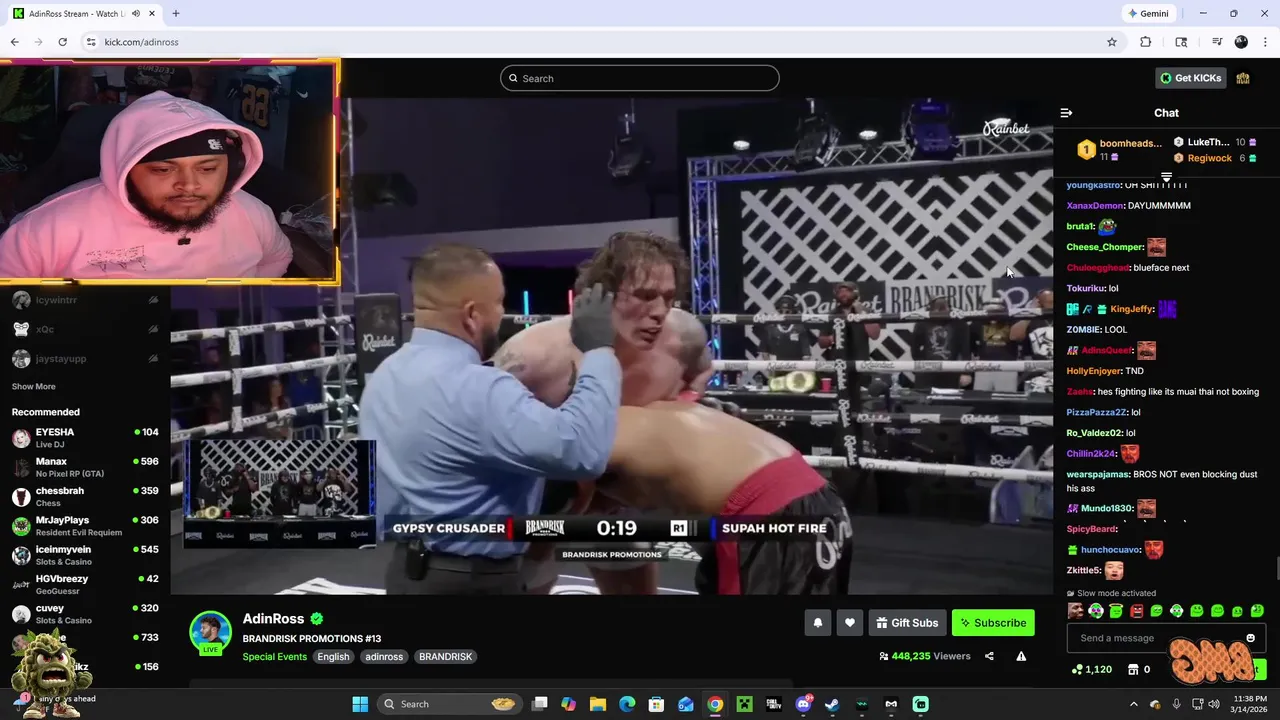The height and width of the screenshot is (720, 1280).
Task: Open recommended channel MrJayPlays
Action: pos(85,525)
